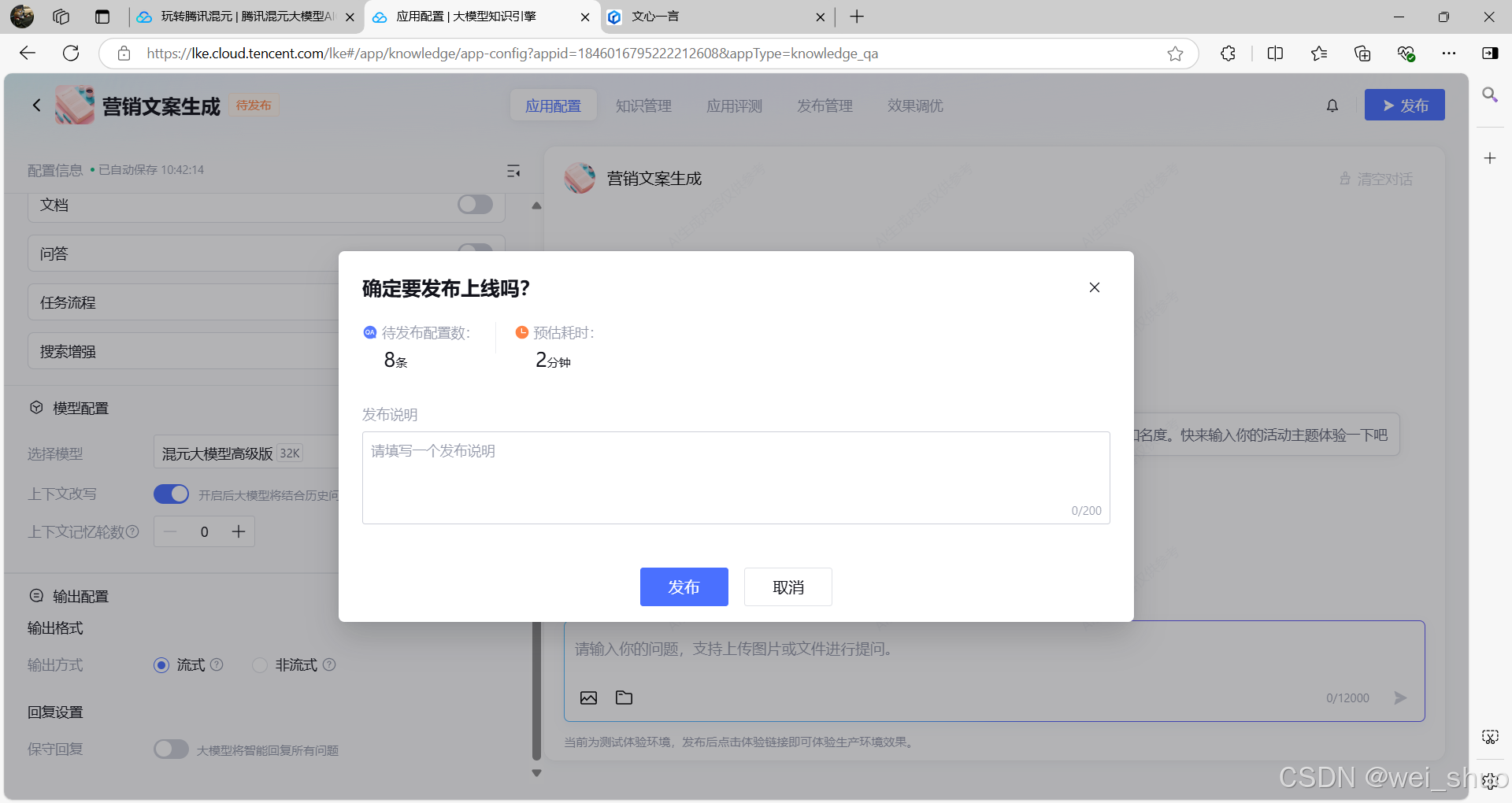Toggle the 上下文改写 switch off

[x=171, y=494]
